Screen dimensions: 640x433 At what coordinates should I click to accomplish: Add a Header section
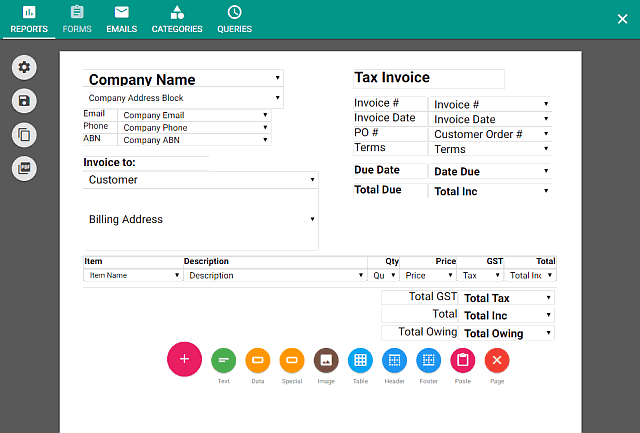click(x=395, y=360)
